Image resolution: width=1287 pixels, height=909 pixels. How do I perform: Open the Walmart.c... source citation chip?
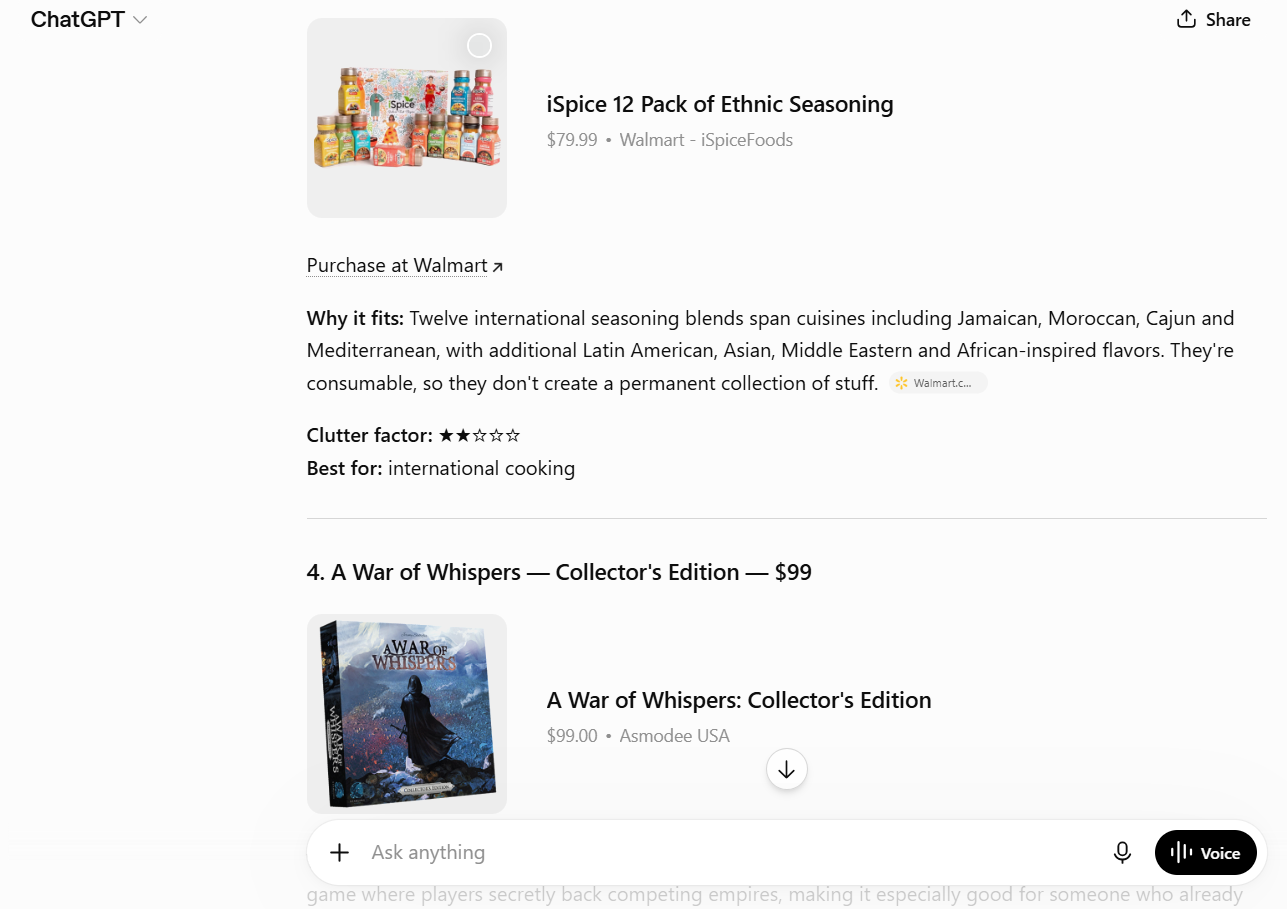pyautogui.click(x=939, y=383)
